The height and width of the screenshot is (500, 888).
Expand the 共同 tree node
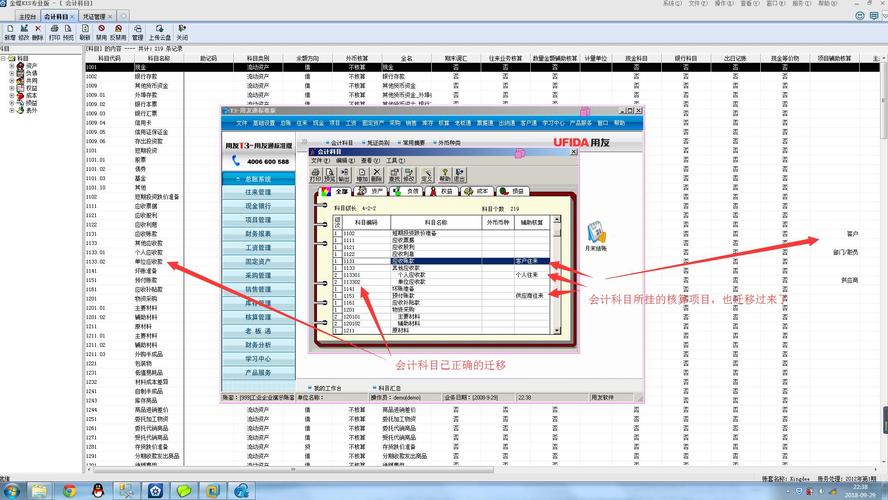pyautogui.click(x=11, y=80)
